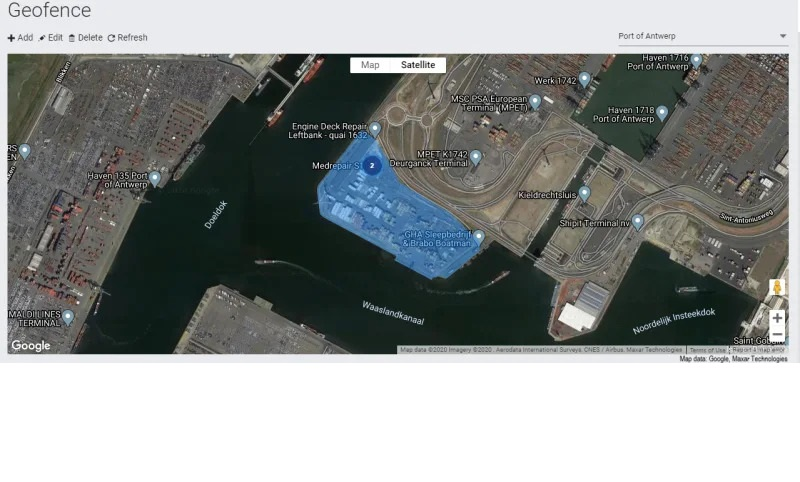Click the MPET K1742 Deurganck Terminal pin
This screenshot has width=800, height=482.
point(476,156)
